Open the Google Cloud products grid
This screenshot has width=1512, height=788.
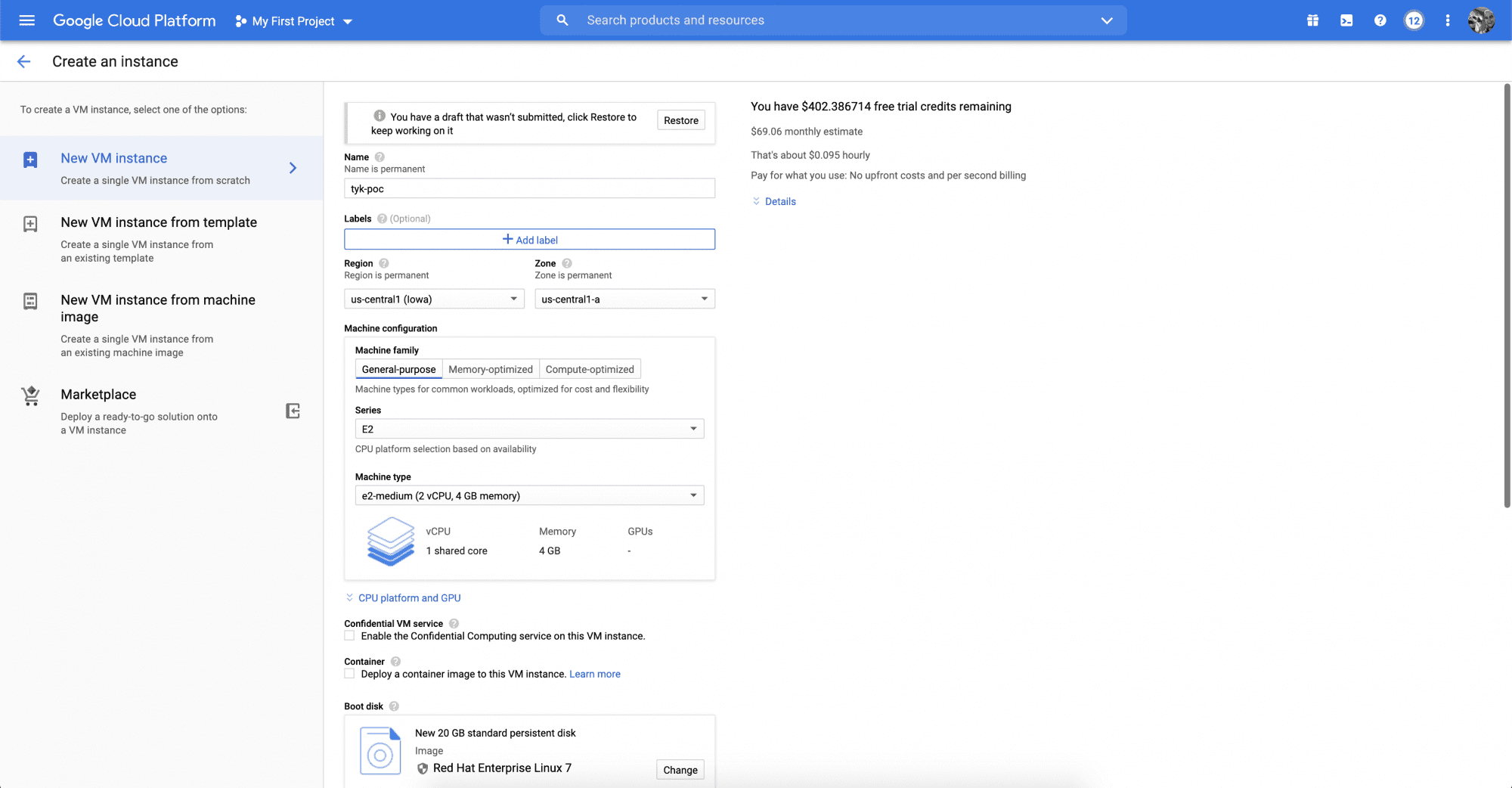tap(1312, 20)
